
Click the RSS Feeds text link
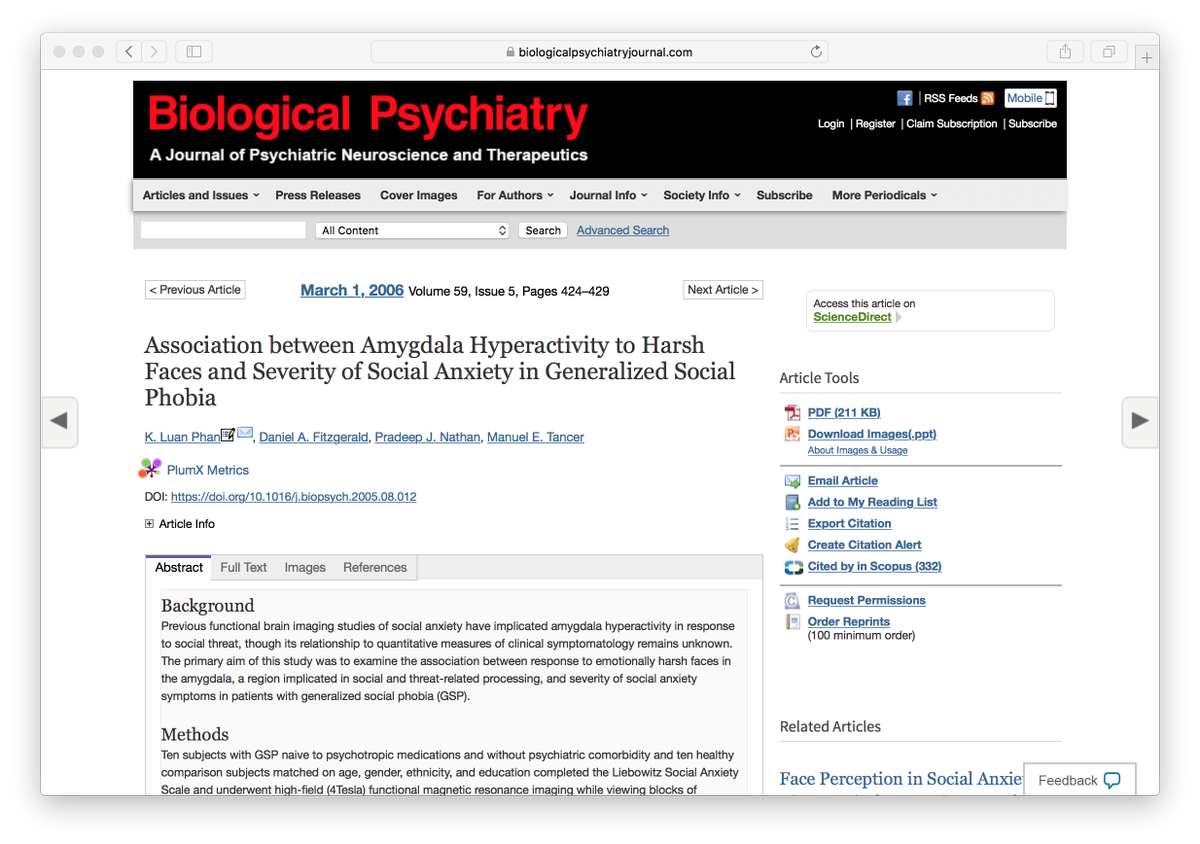click(x=951, y=98)
